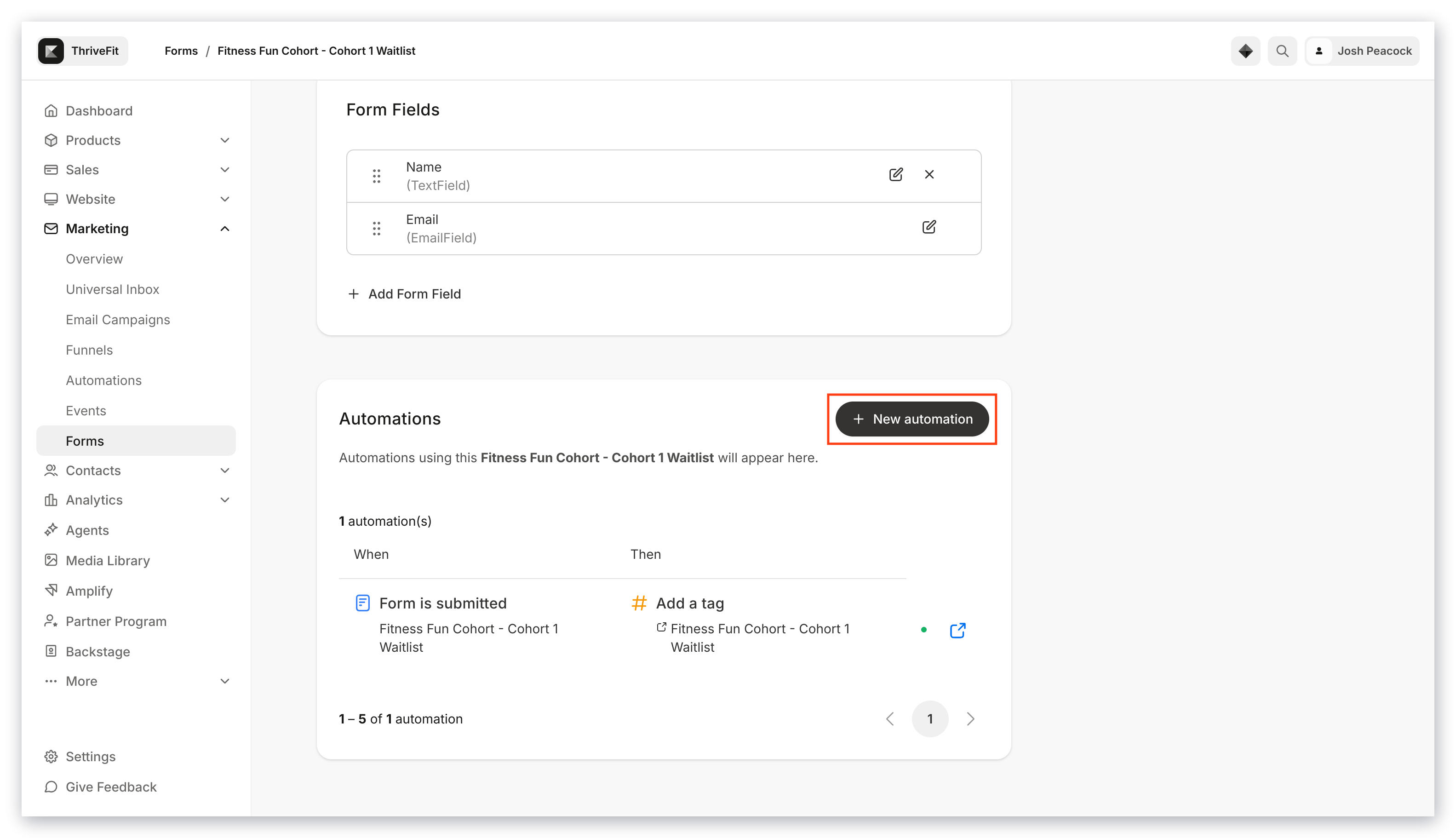
Task: Grab the Name field drag handle
Action: coord(376,176)
